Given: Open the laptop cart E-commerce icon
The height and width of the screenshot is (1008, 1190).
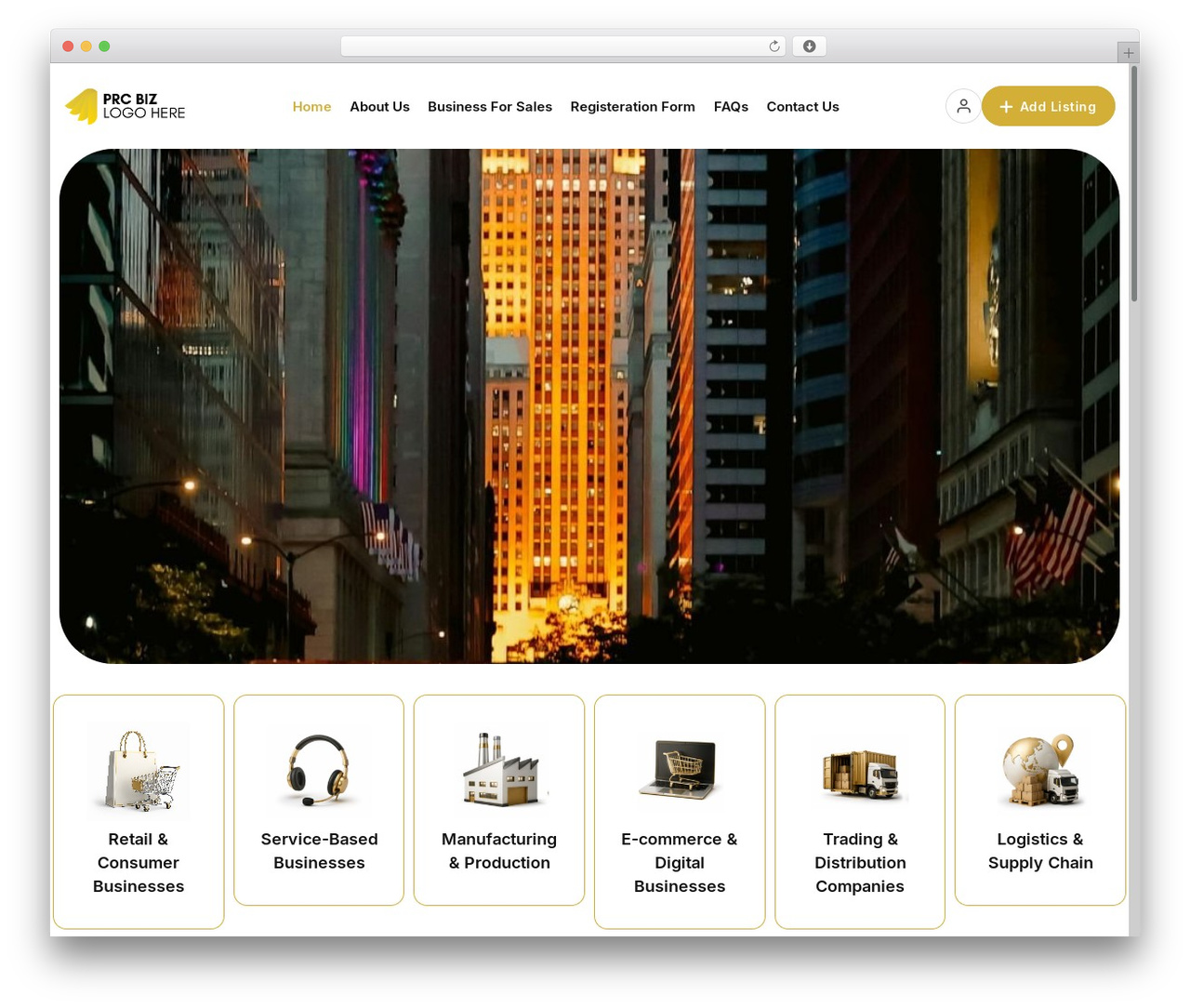Looking at the screenshot, I should click(x=680, y=771).
